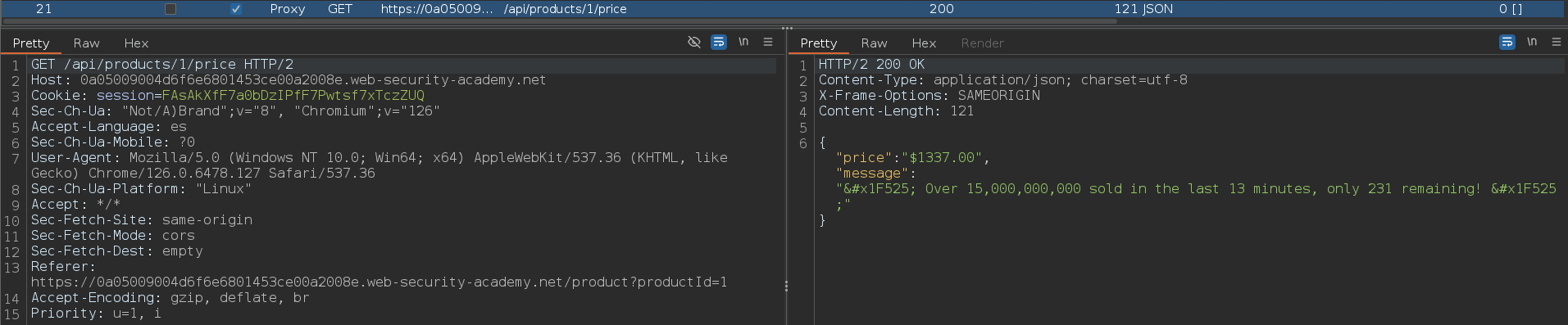Toggle the \n newline display in response panel
The width and height of the screenshot is (1568, 325).
click(1532, 42)
